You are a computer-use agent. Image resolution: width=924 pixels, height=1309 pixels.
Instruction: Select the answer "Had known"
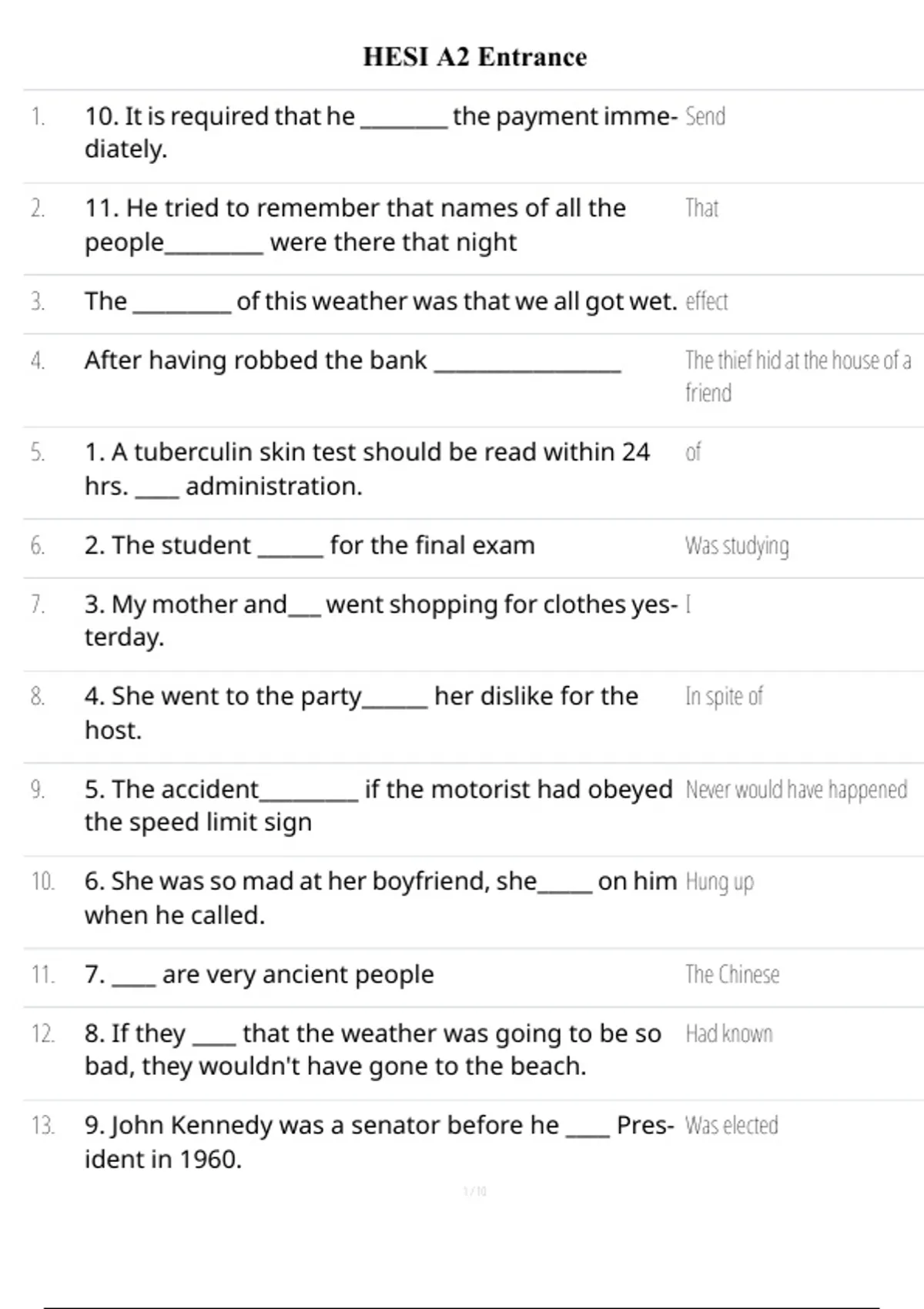click(x=728, y=1034)
